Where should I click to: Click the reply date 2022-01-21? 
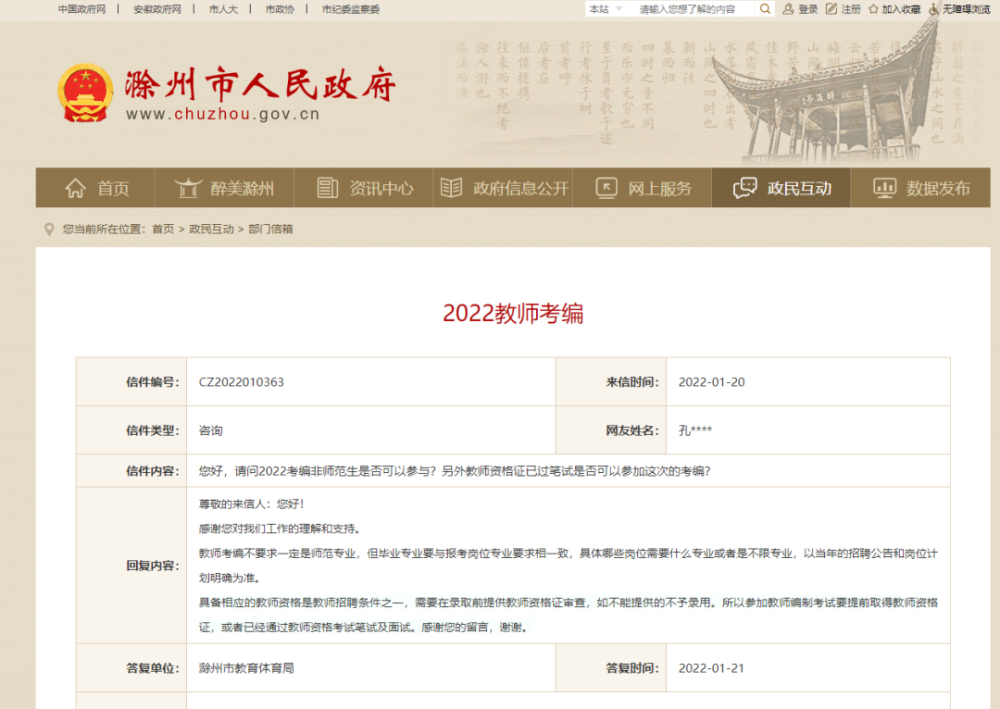(711, 668)
